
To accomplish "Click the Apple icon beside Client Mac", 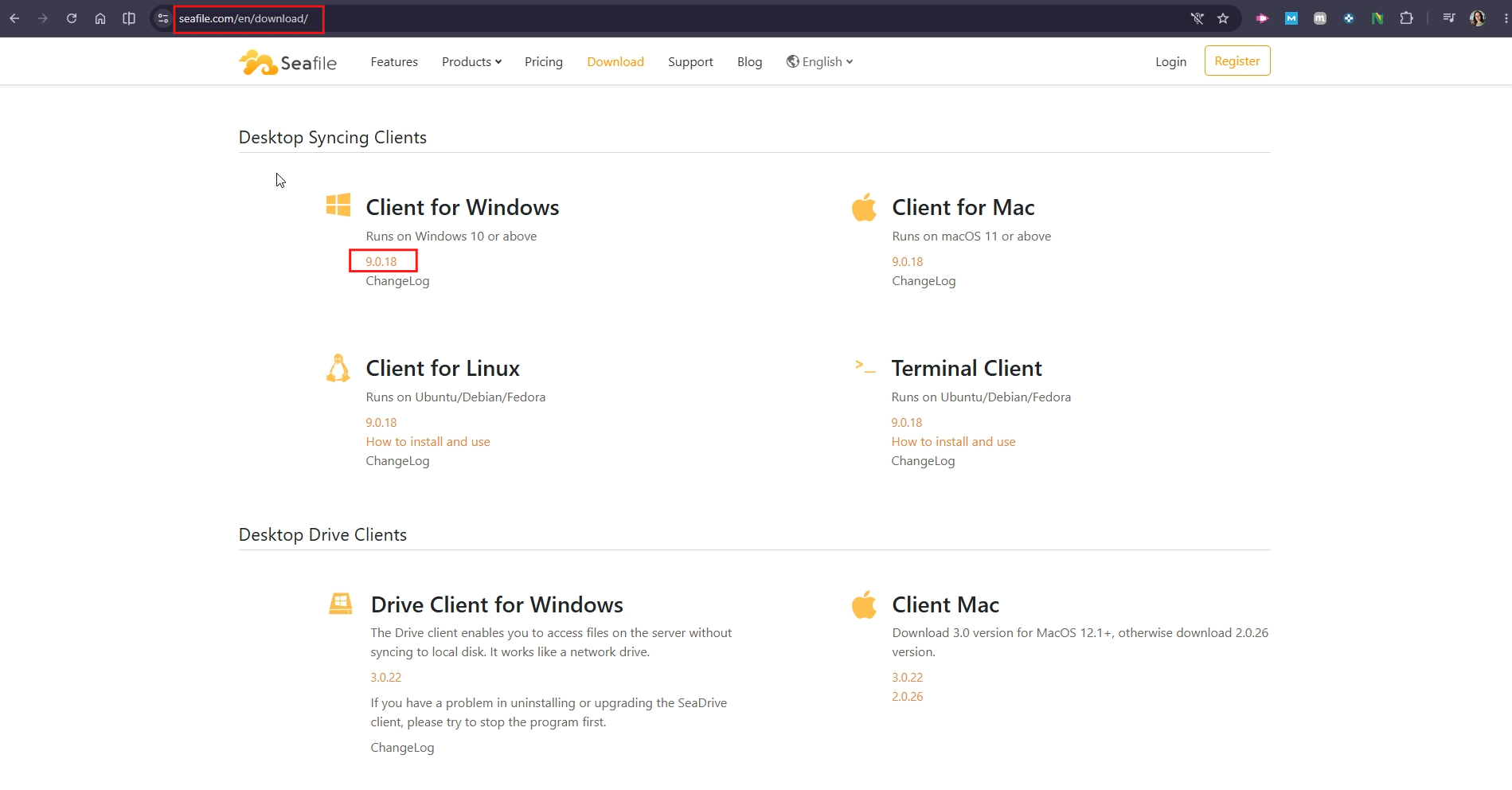I will coord(864,604).
